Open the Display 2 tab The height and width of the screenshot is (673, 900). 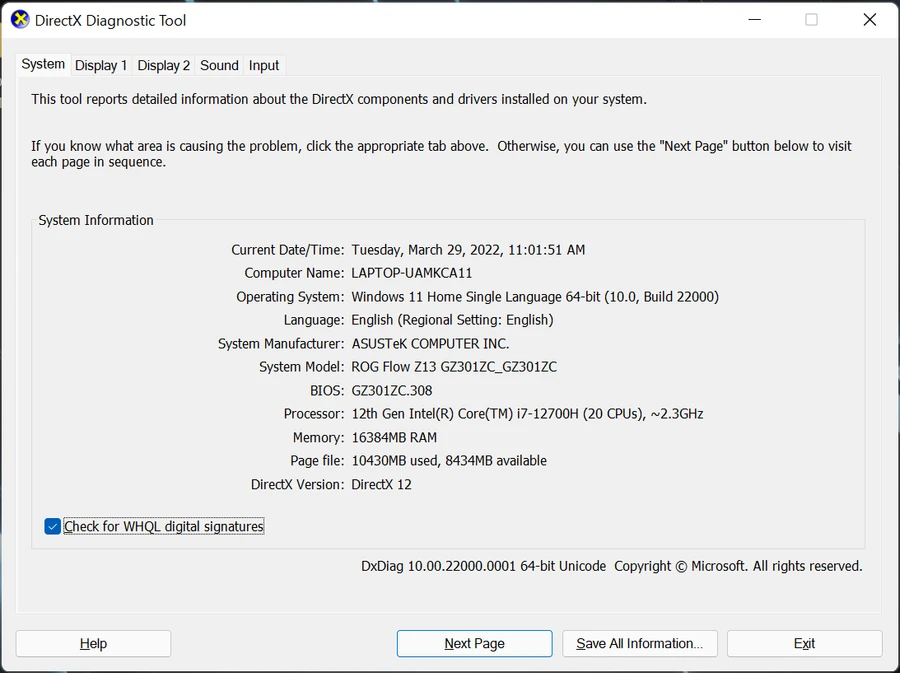point(164,65)
